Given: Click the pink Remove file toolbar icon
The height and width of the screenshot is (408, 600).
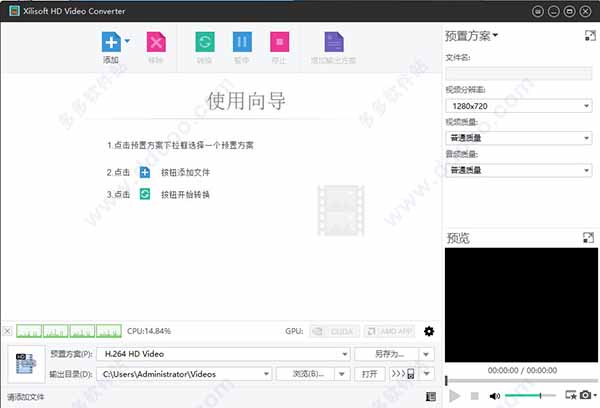Looking at the screenshot, I should pyautogui.click(x=156, y=42).
